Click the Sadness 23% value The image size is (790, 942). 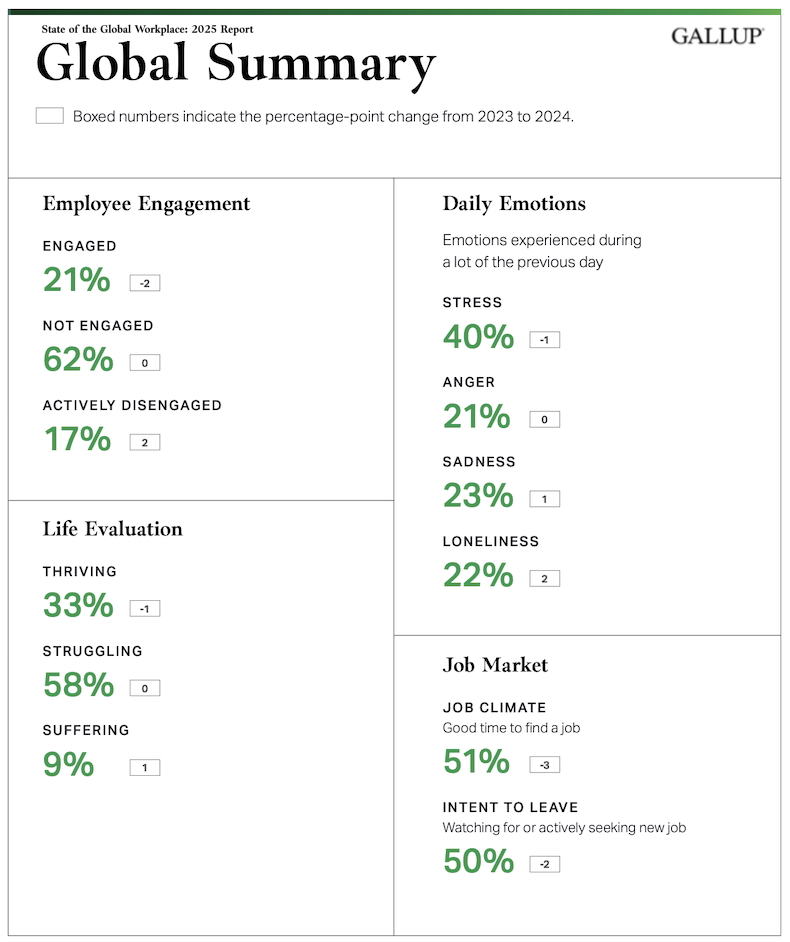click(477, 496)
